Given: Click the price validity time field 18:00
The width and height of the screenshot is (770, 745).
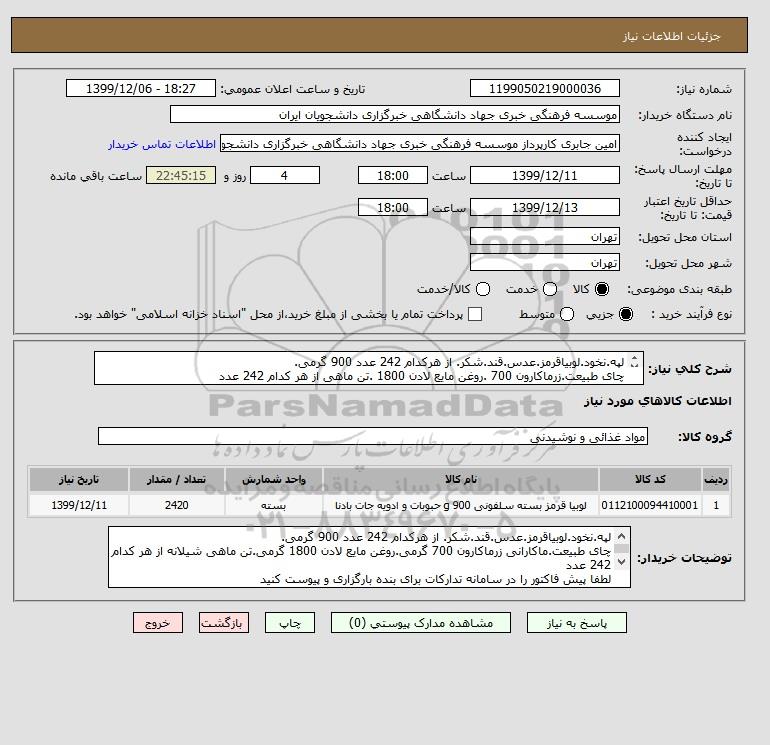Looking at the screenshot, I should pos(393,207).
